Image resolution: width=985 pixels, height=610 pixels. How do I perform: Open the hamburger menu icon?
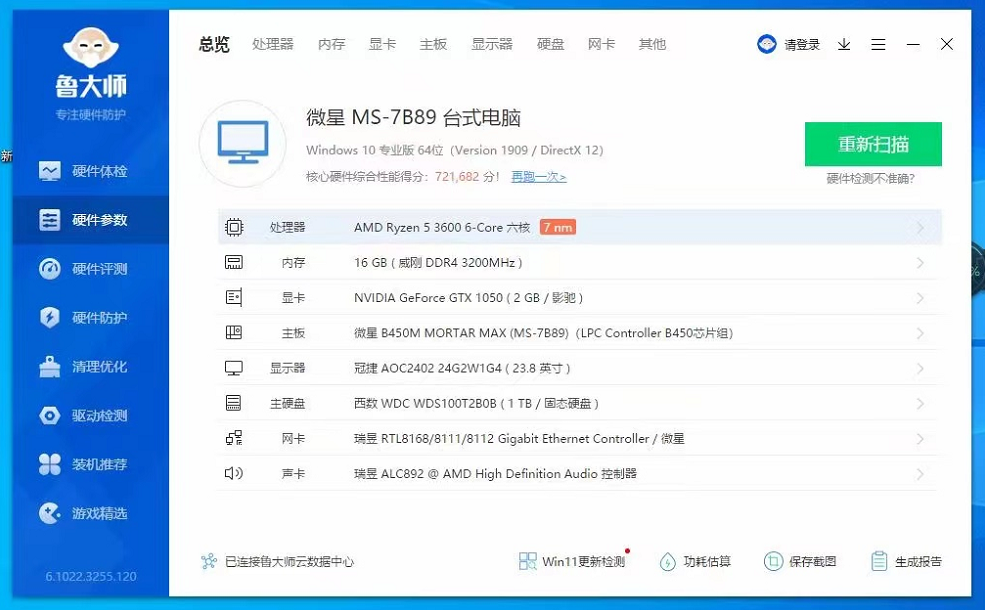click(x=878, y=44)
